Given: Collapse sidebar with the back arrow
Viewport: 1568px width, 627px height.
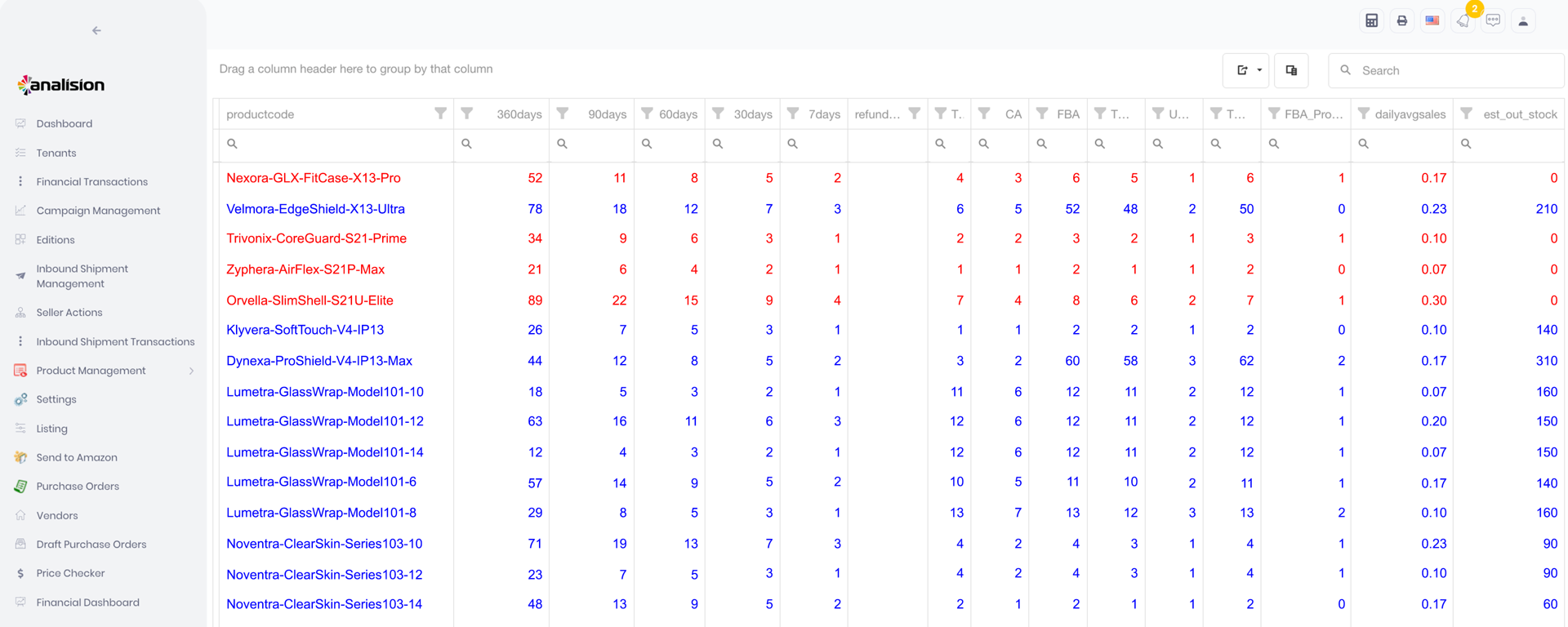Looking at the screenshot, I should point(97,31).
